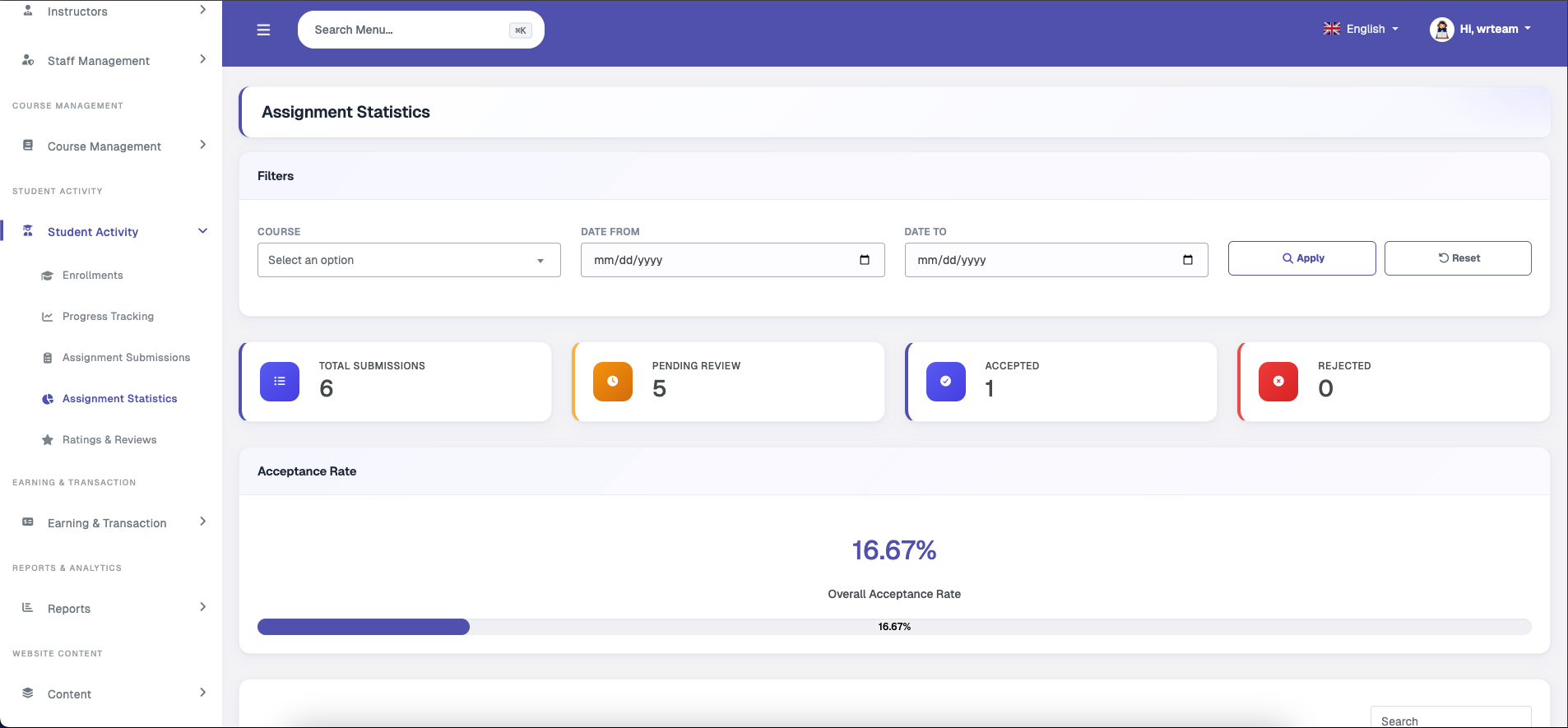
Task: Click the Accepted value 1
Action: (x=990, y=388)
